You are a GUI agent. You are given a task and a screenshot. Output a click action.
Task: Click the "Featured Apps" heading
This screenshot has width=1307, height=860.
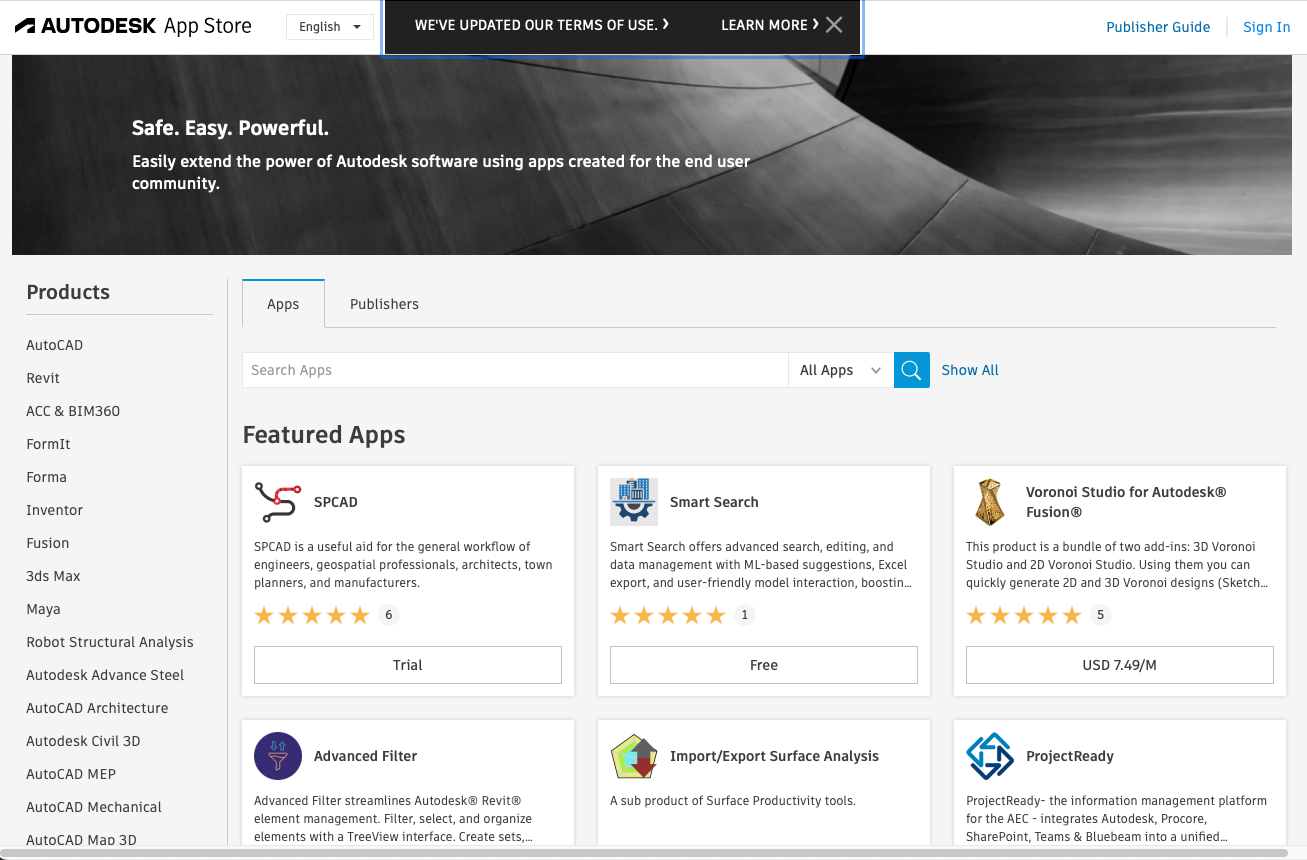click(x=324, y=435)
